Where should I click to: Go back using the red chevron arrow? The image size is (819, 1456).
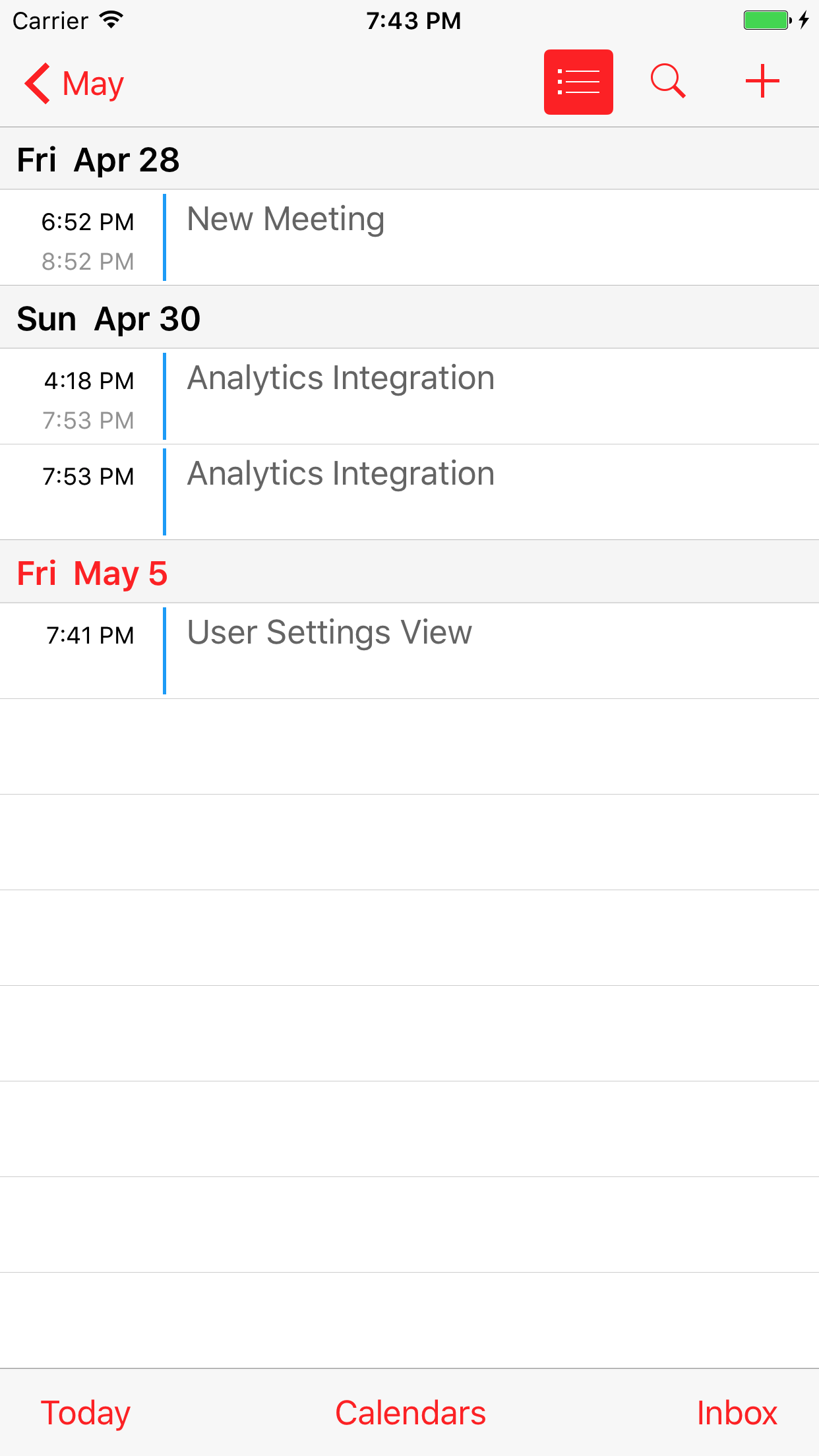[38, 83]
